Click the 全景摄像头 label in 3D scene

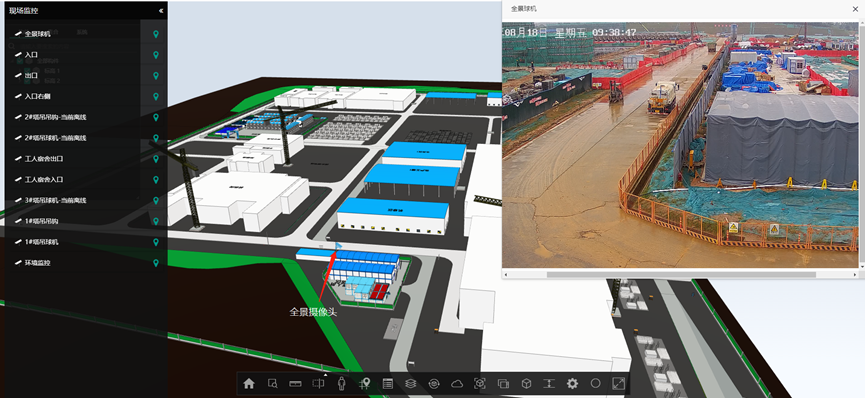tap(313, 312)
